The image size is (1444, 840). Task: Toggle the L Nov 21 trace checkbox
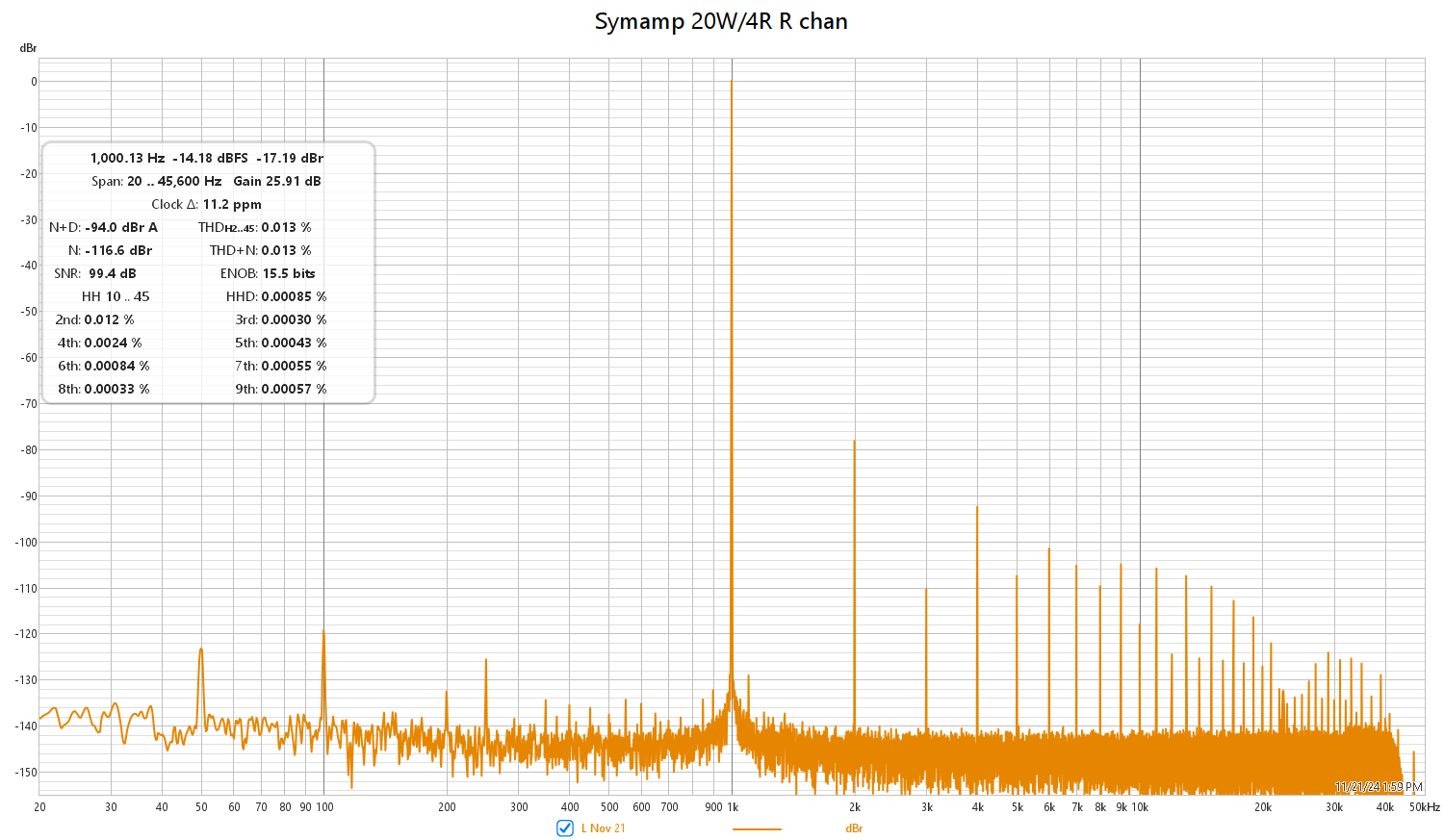(565, 828)
